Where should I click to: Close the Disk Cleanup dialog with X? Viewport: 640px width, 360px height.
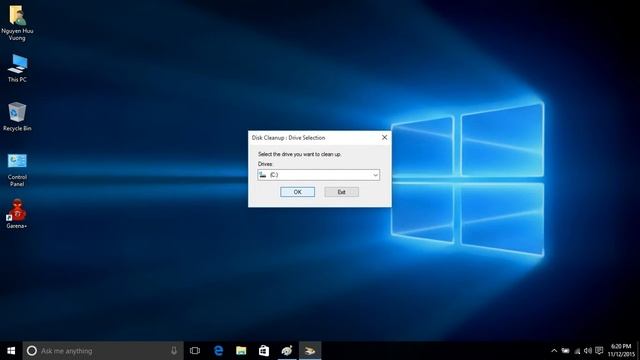[384, 138]
